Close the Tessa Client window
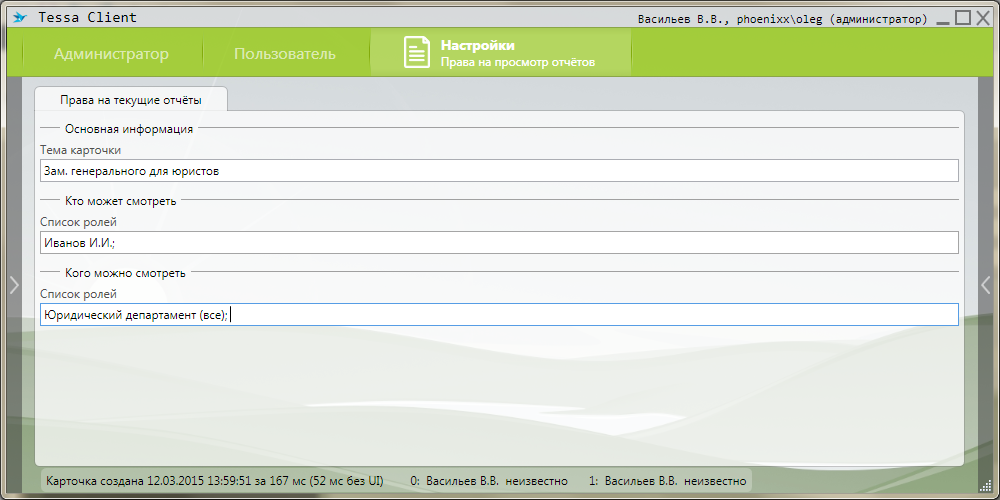This screenshot has width=1000, height=500. coord(982,18)
